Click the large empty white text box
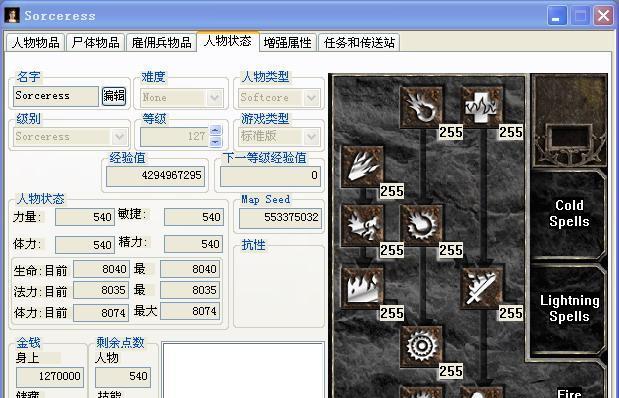Screen dimensions: 619x398 click(243, 370)
